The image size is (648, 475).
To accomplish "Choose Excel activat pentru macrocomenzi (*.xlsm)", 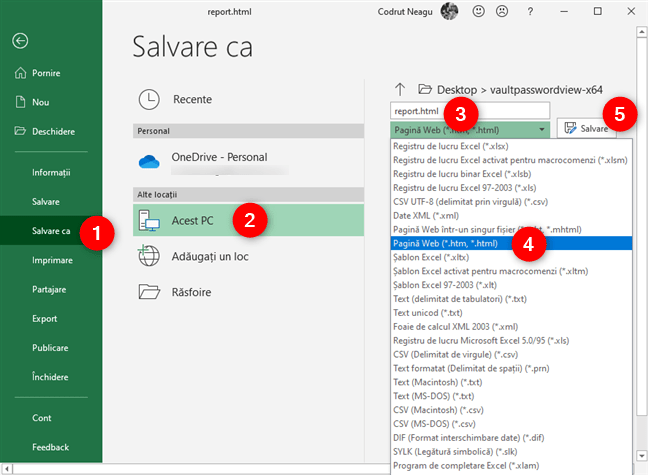I will pos(511,160).
